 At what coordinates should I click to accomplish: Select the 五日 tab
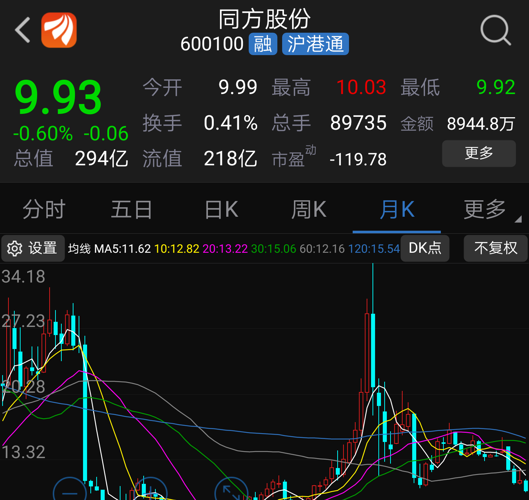132,210
